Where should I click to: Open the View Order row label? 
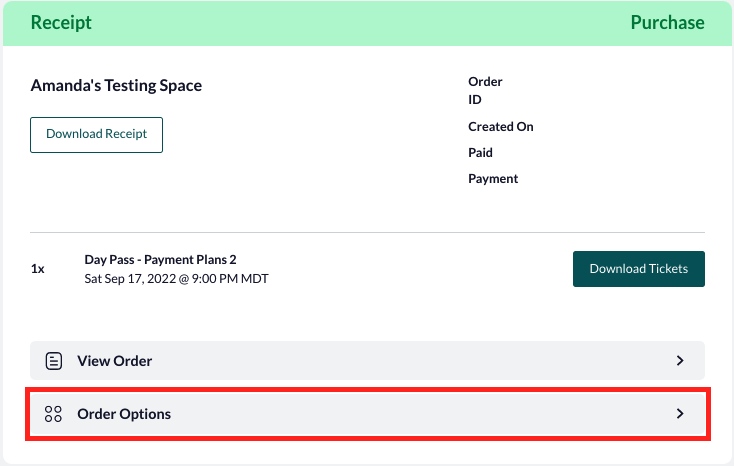pos(115,361)
